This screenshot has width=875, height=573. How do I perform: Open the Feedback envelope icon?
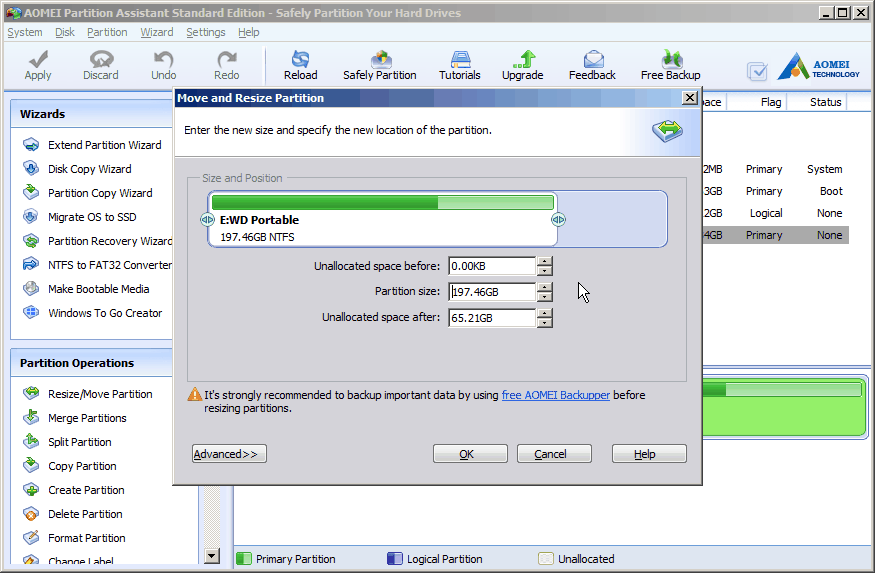click(593, 59)
